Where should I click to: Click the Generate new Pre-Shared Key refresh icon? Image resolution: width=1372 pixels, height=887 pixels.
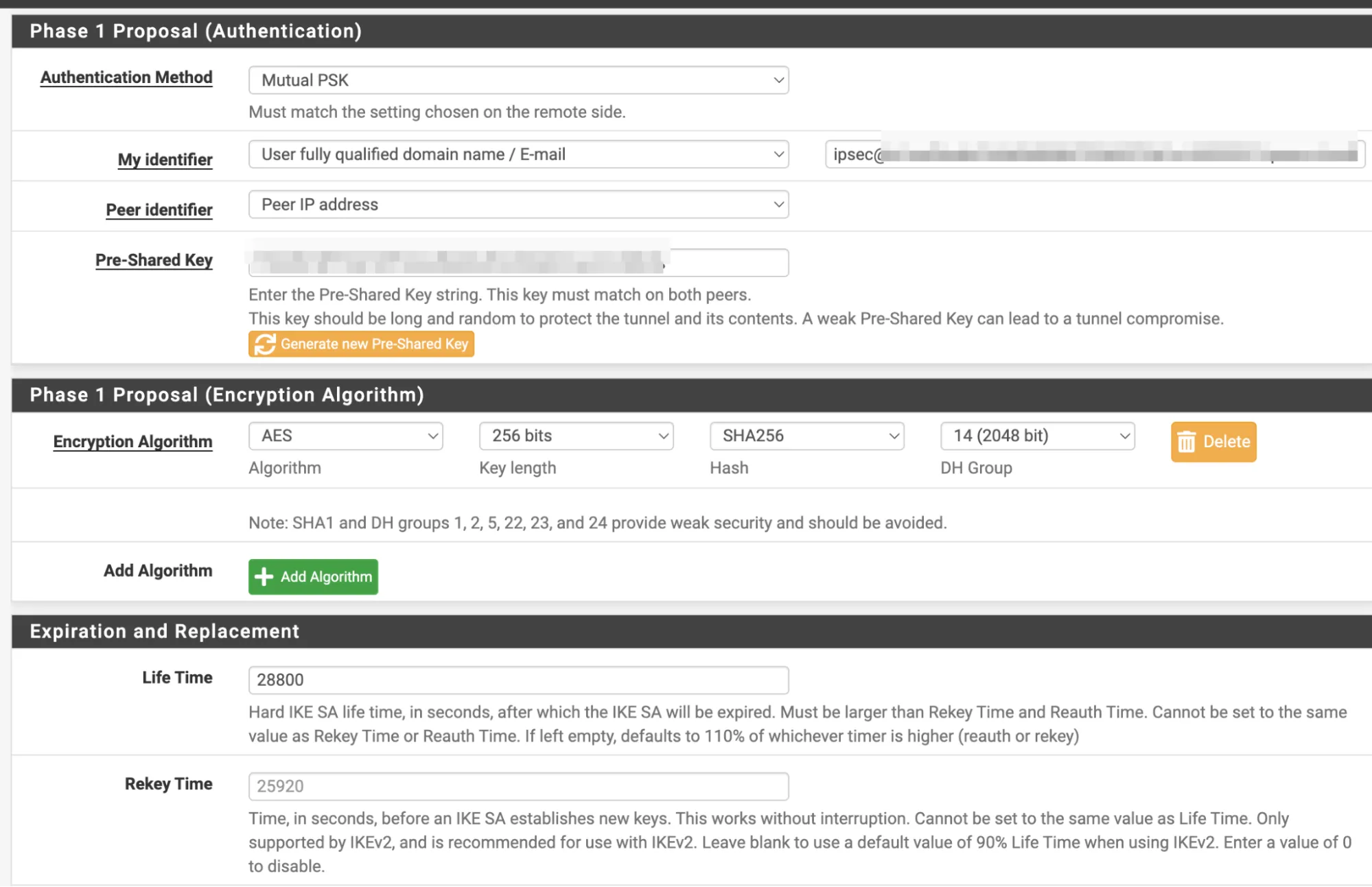point(264,344)
